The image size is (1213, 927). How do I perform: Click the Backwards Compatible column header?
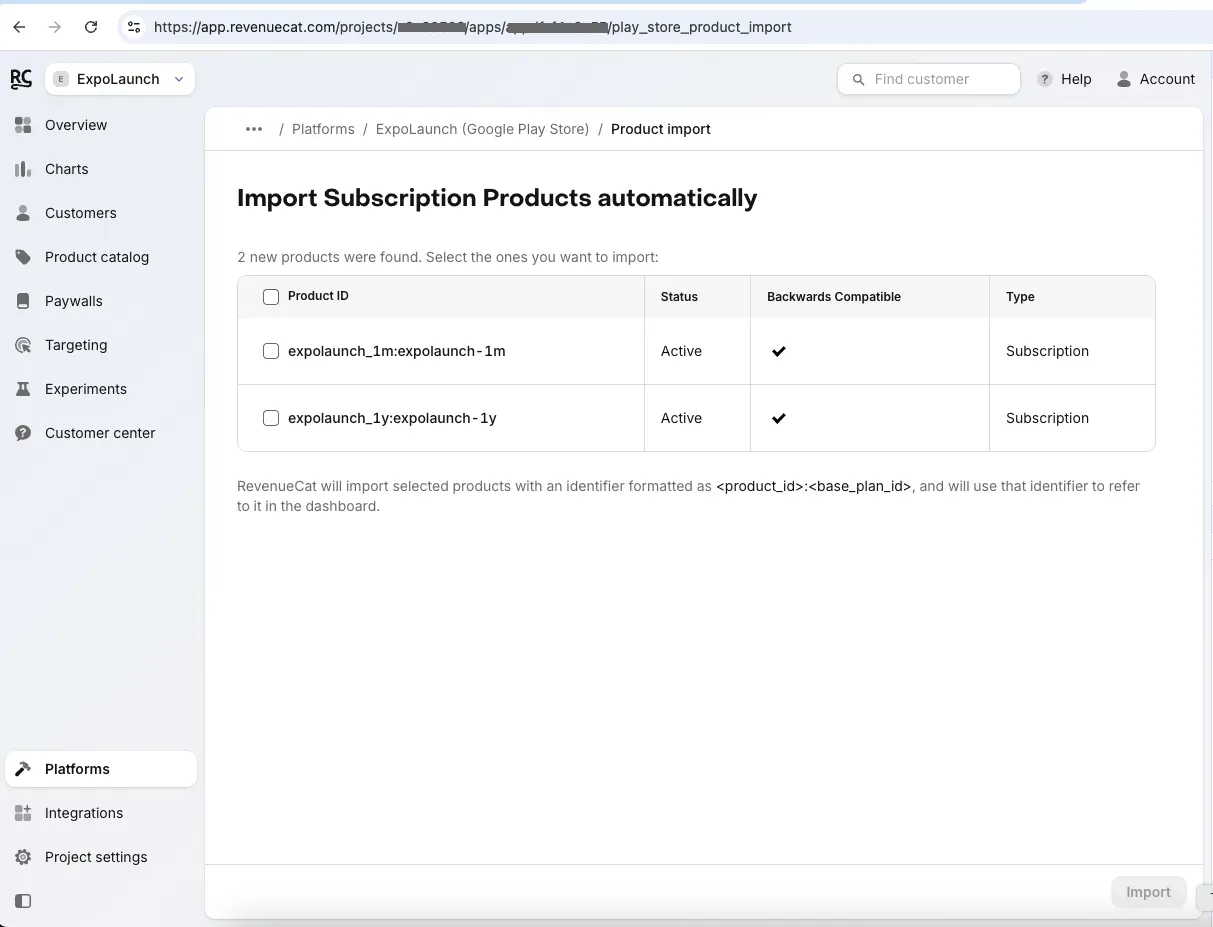(x=834, y=297)
